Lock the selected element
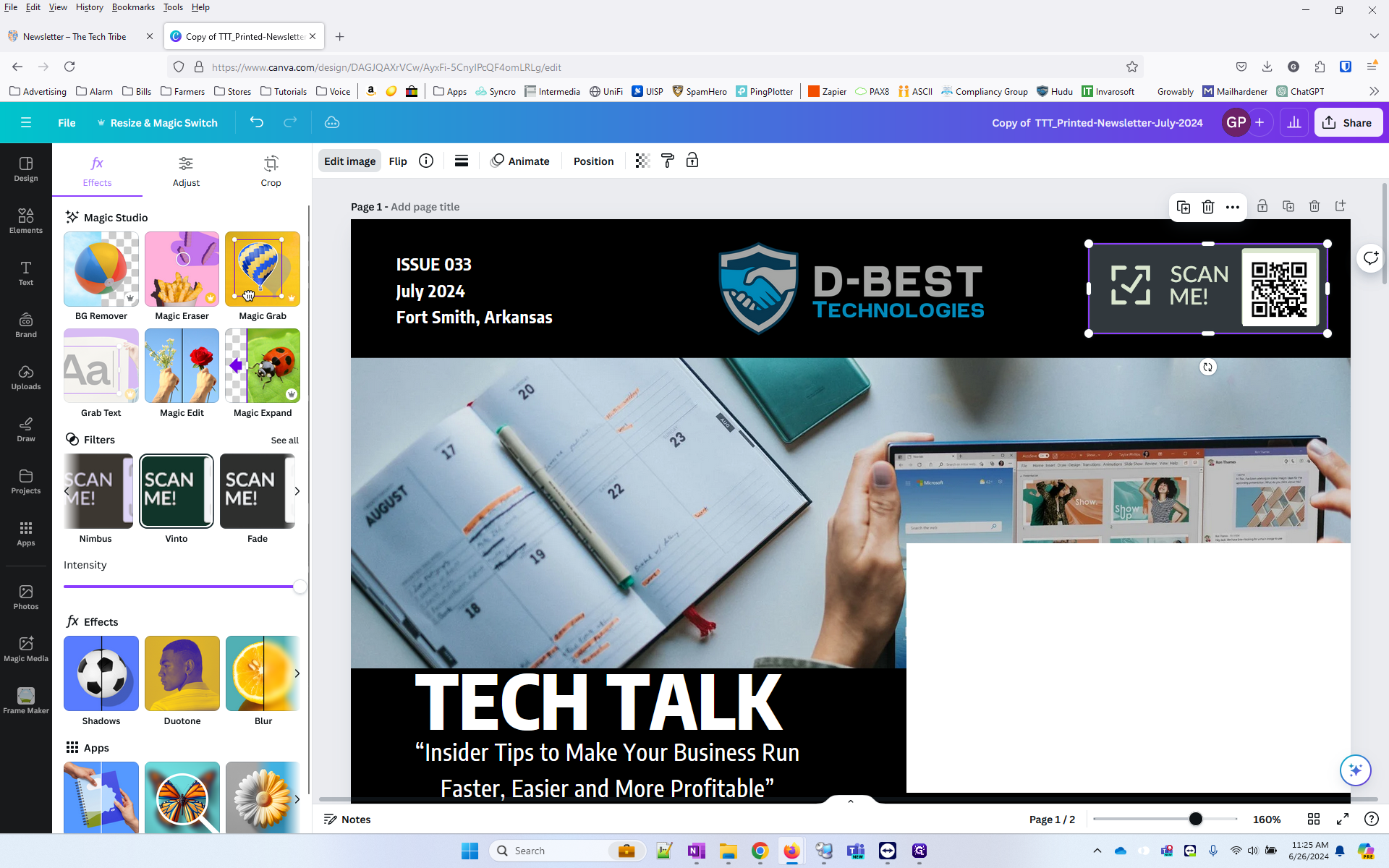 pyautogui.click(x=692, y=161)
